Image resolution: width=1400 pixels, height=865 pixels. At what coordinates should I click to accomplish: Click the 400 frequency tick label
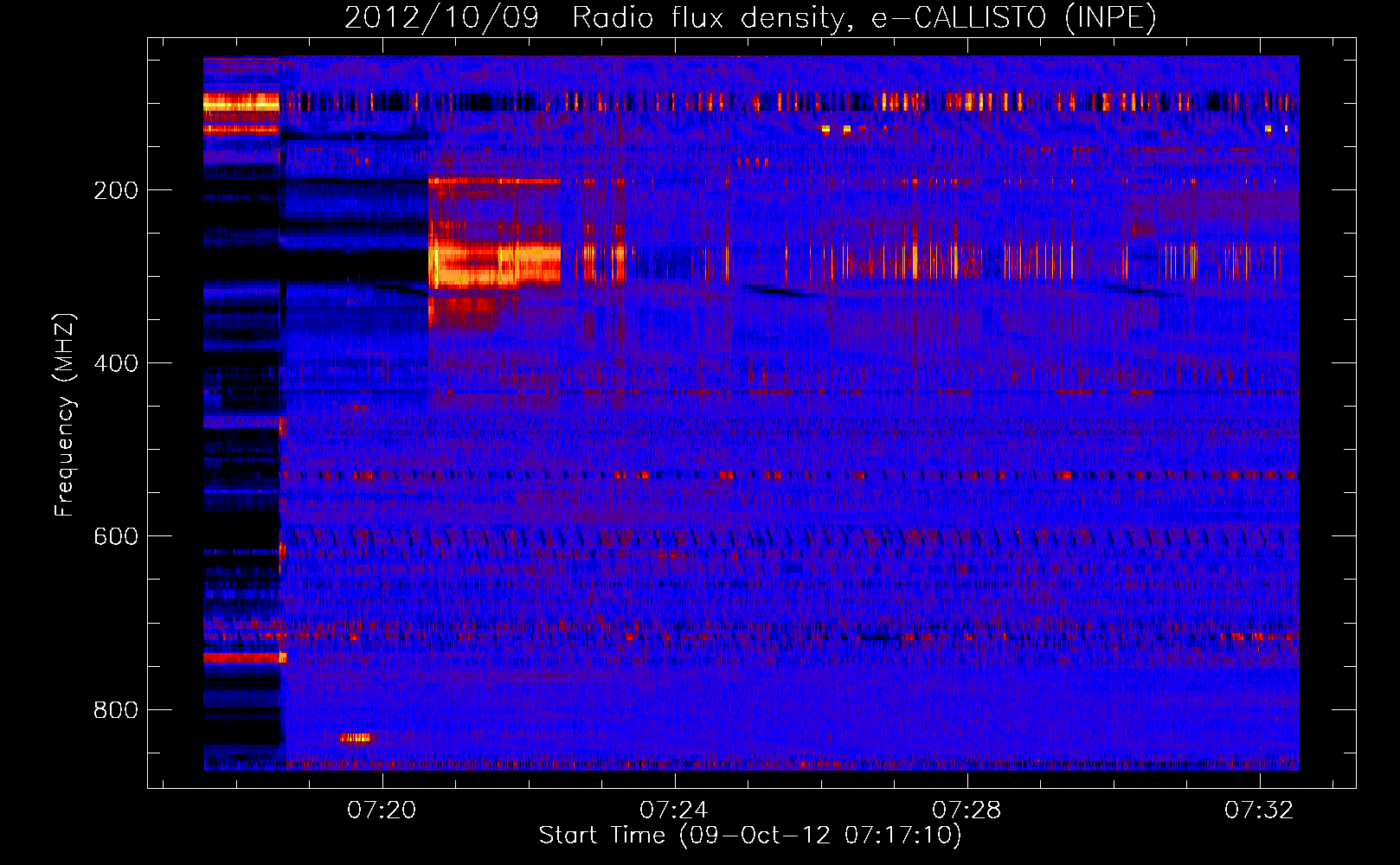click(x=116, y=363)
